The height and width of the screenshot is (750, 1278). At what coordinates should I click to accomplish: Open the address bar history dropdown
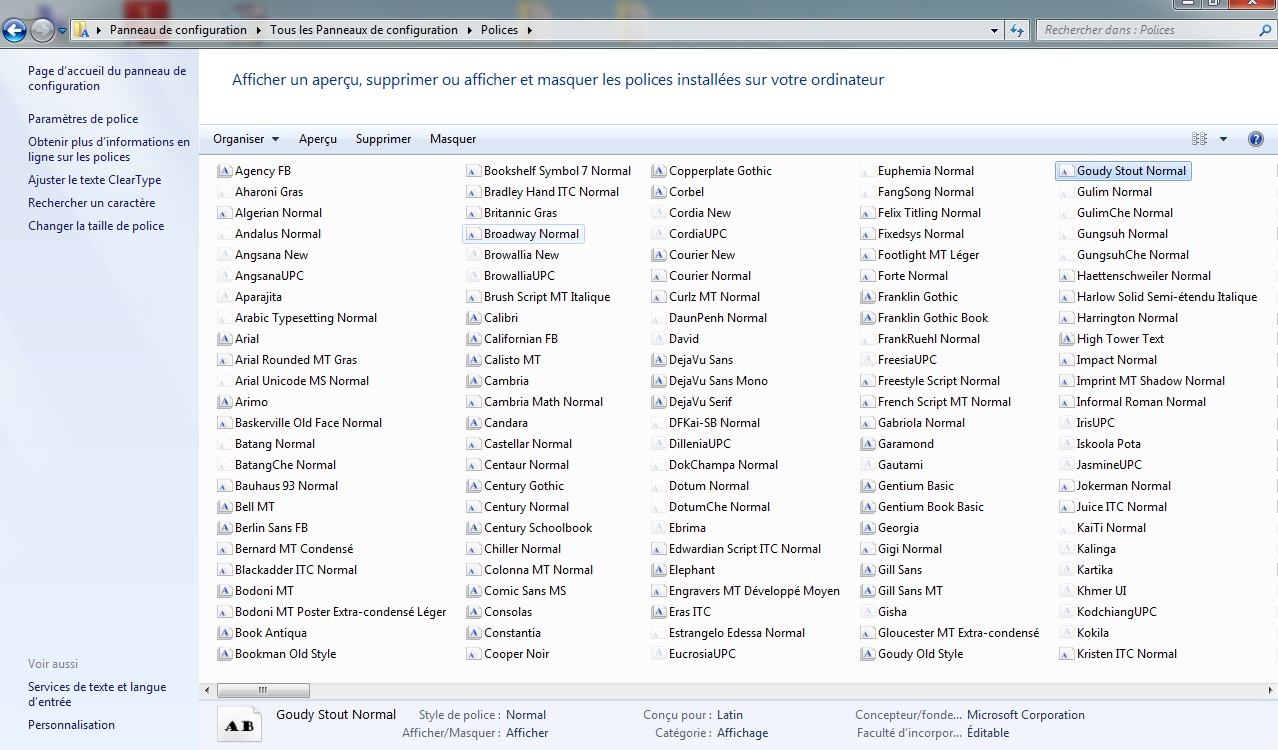point(994,30)
